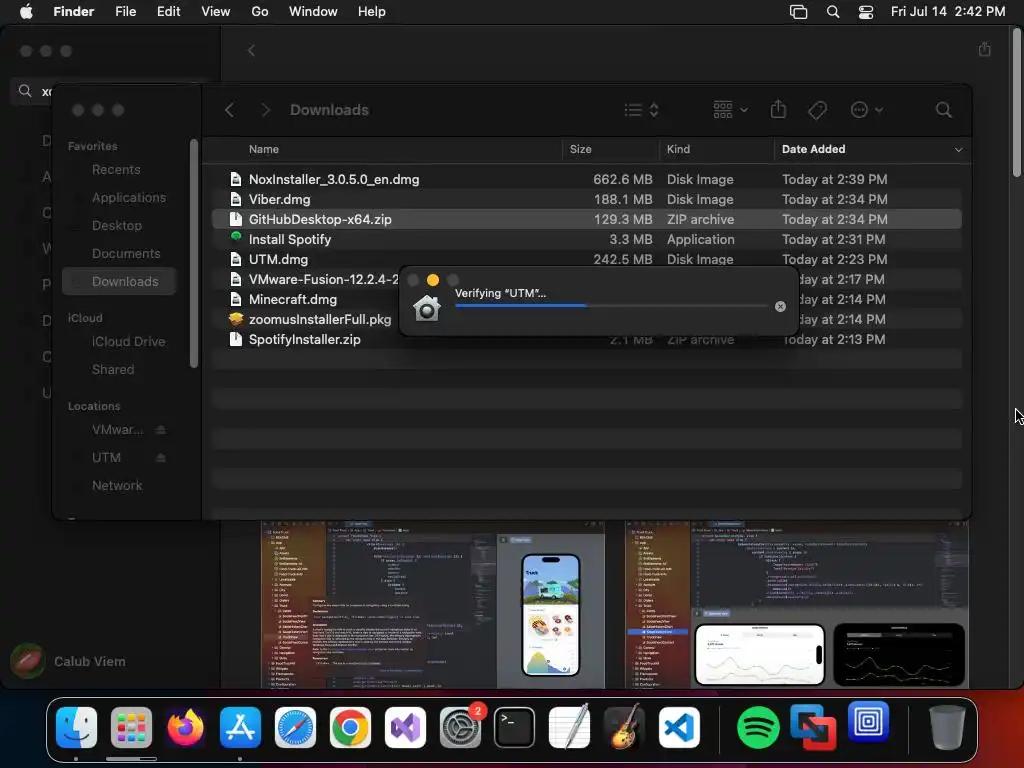
Task: Open Visual Studio purple dock icon
Action: 405,727
